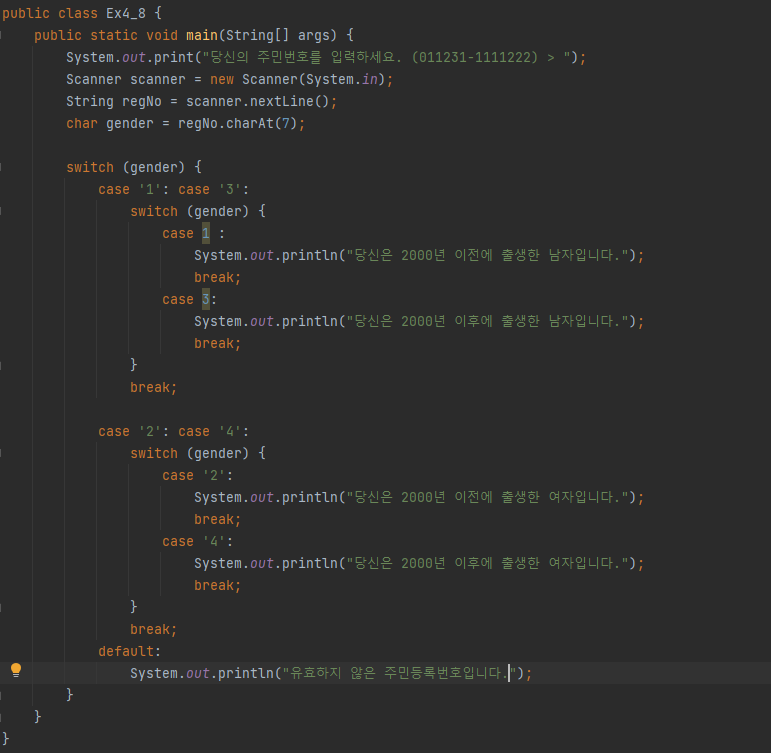Image resolution: width=771 pixels, height=753 pixels.
Task: Click the 'default:' label
Action: coord(129,651)
